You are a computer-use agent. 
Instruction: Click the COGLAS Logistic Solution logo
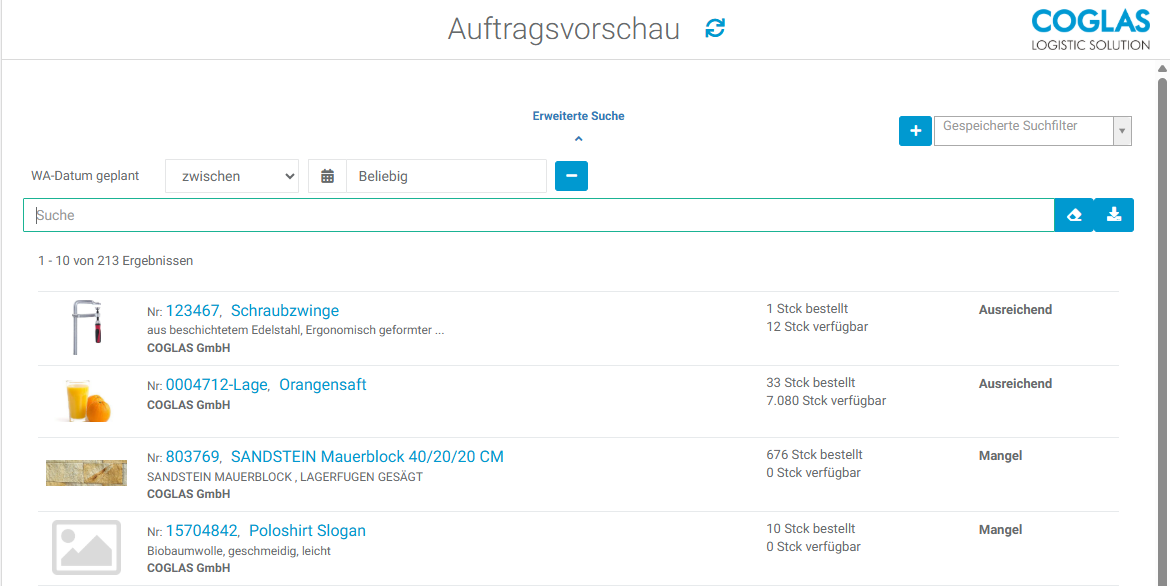point(1090,29)
